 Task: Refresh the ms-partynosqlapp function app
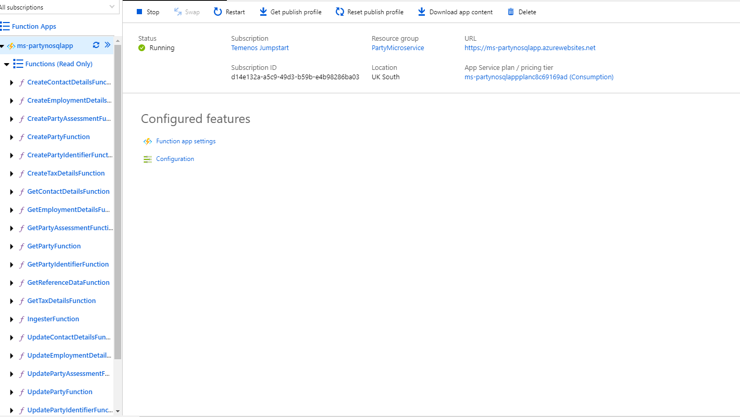coord(96,45)
